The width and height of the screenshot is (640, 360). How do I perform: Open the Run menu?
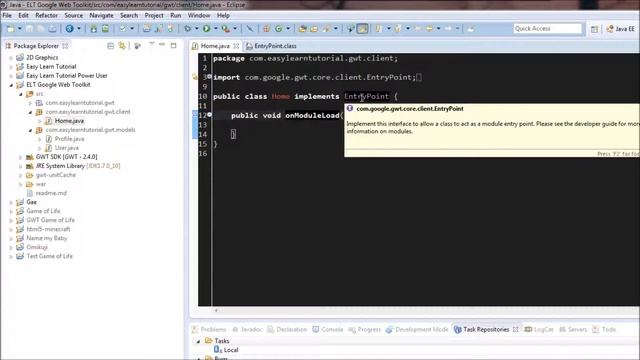pos(176,16)
